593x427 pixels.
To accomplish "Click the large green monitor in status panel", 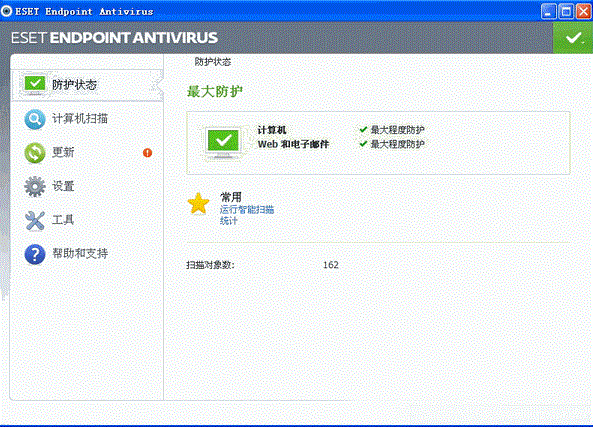I will pyautogui.click(x=223, y=143).
